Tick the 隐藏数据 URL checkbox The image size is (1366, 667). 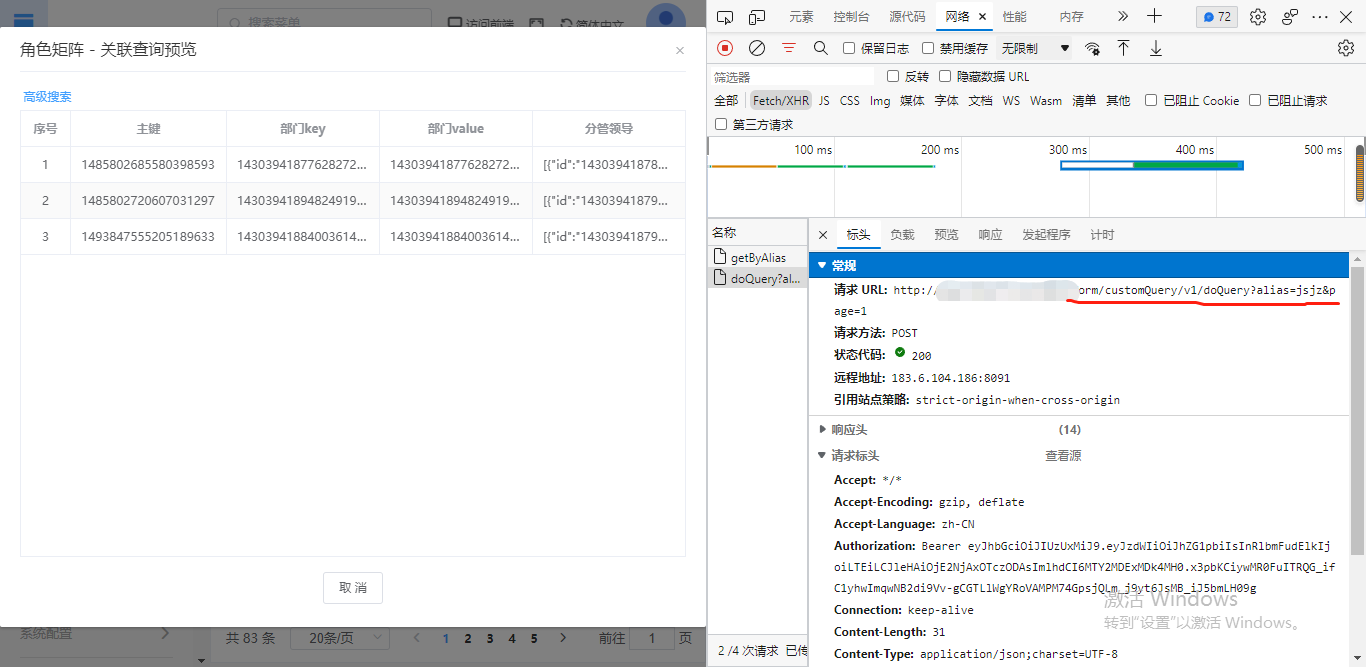point(945,76)
